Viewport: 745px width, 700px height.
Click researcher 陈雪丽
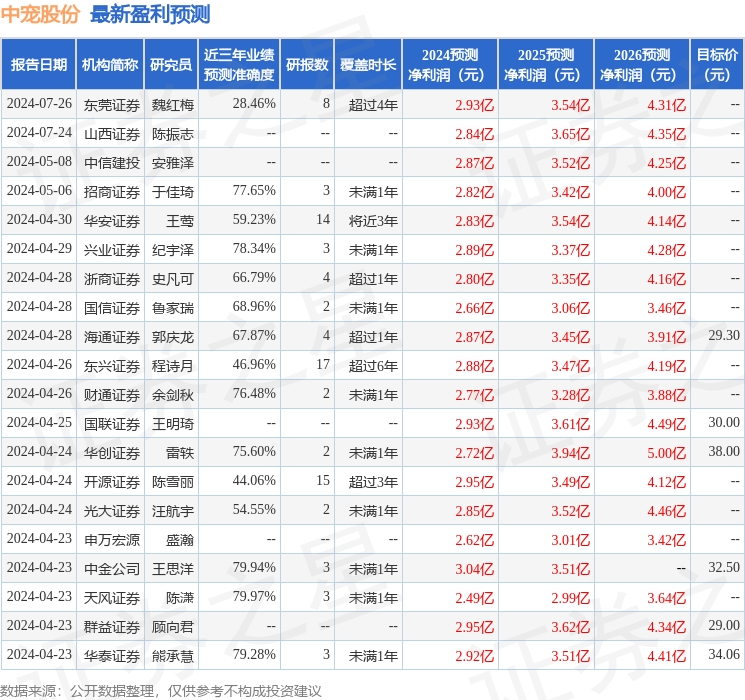pyautogui.click(x=172, y=482)
